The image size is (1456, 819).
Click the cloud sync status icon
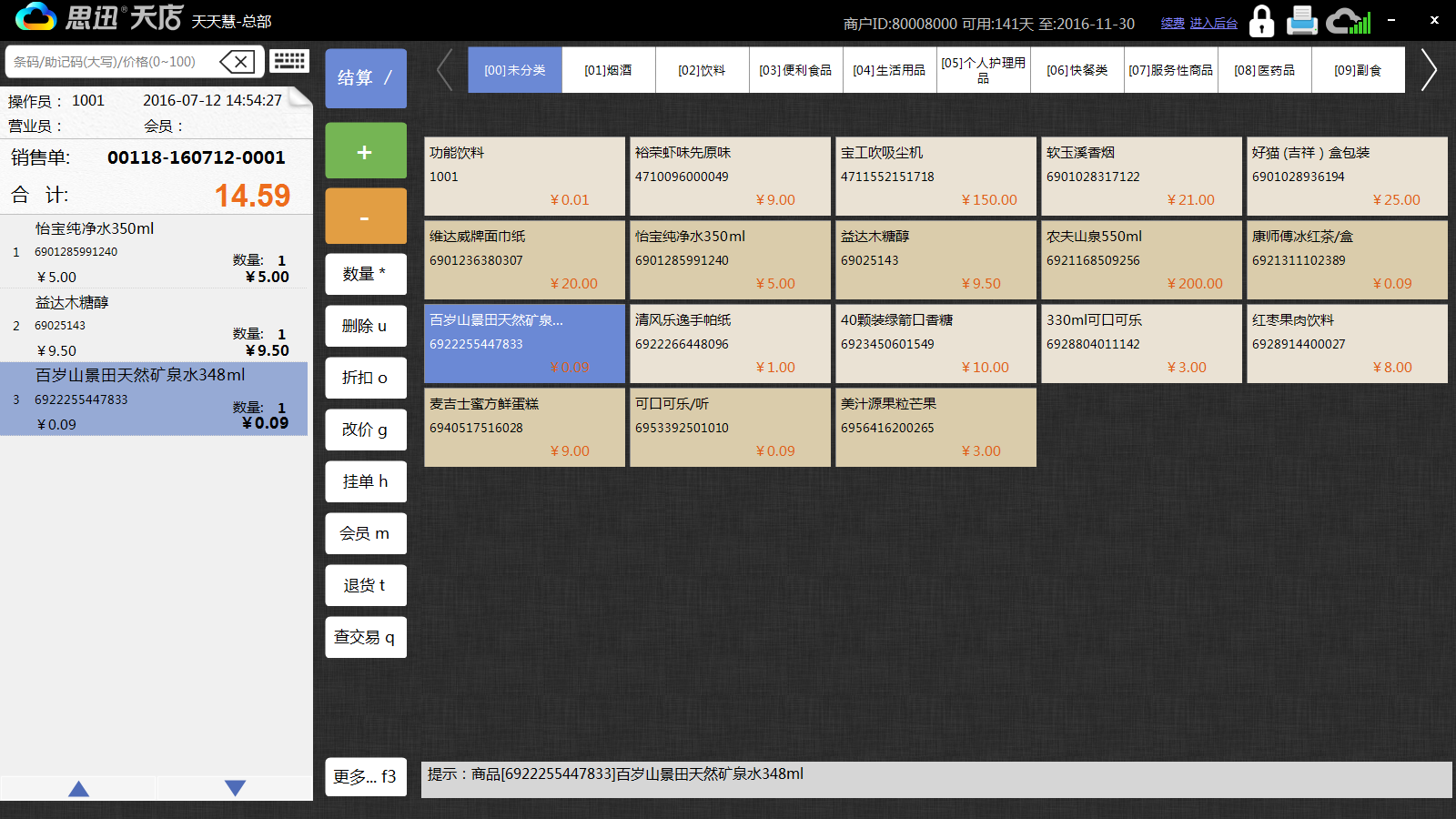click(1348, 21)
